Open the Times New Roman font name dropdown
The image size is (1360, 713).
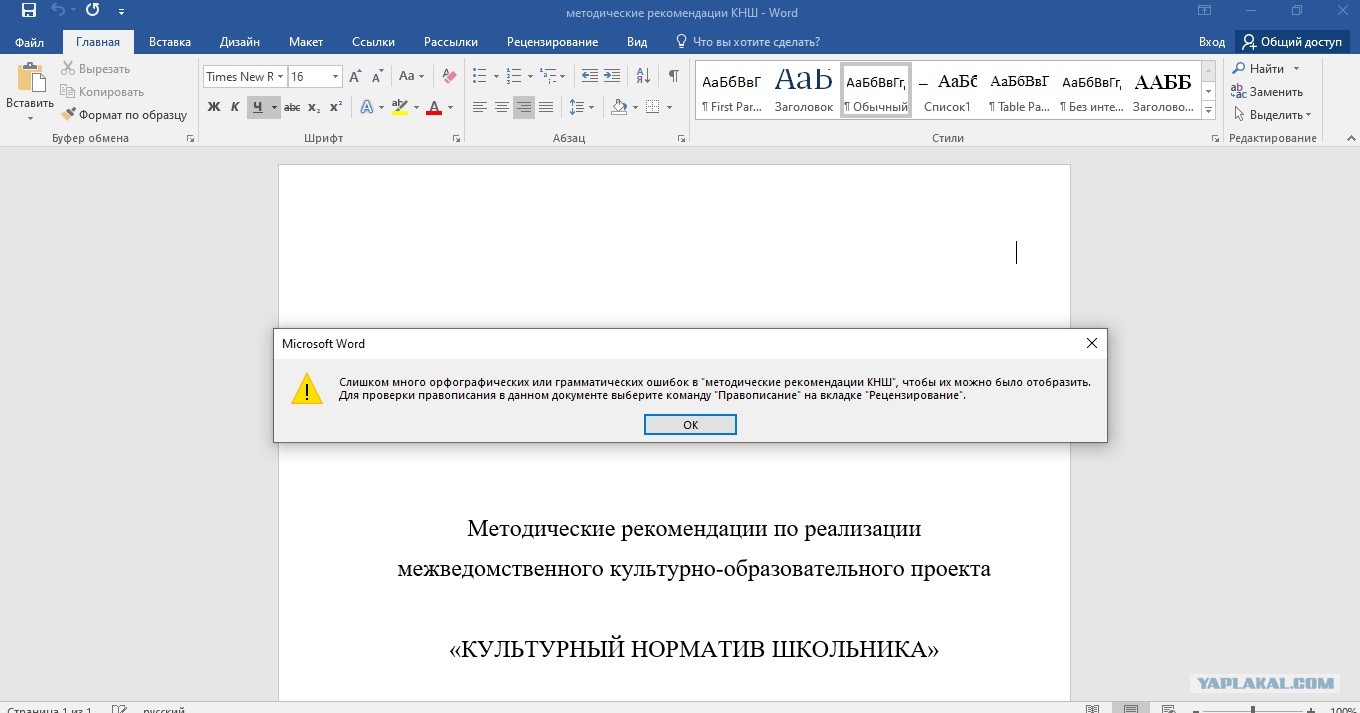281,77
